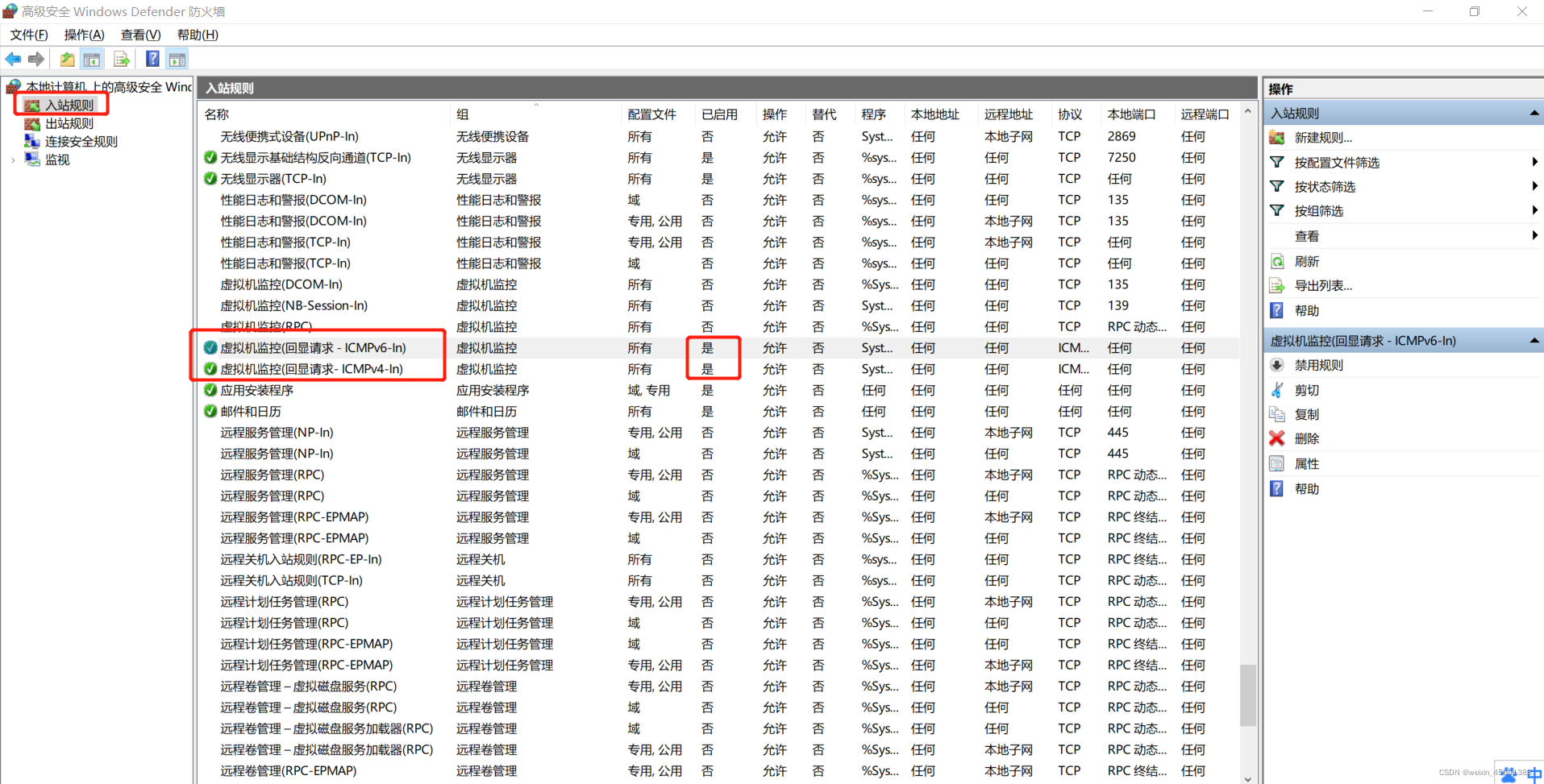Click green check icon of ICMPv4-In rule
The height and width of the screenshot is (784, 1544).
210,369
